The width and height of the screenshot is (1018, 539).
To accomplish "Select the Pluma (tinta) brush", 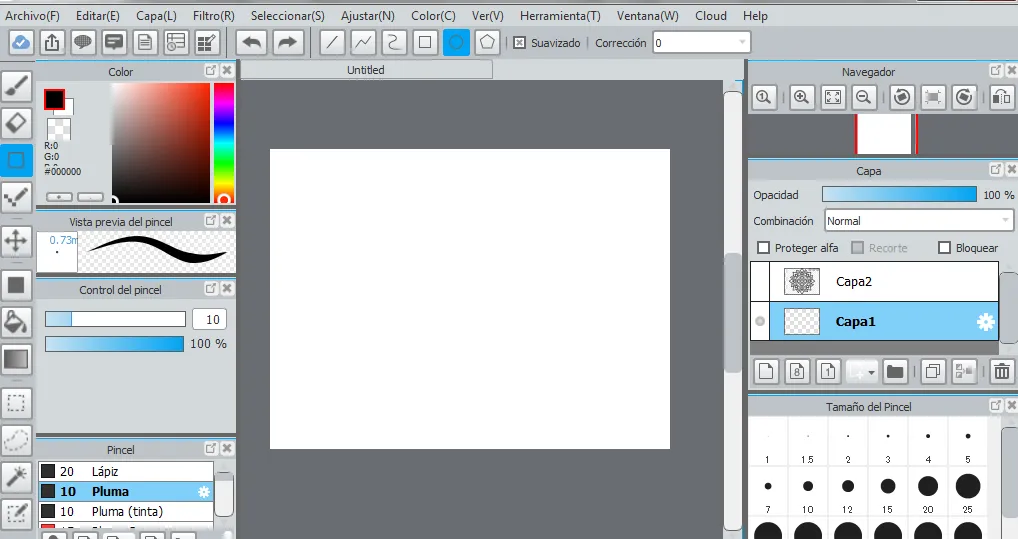I will (126, 512).
